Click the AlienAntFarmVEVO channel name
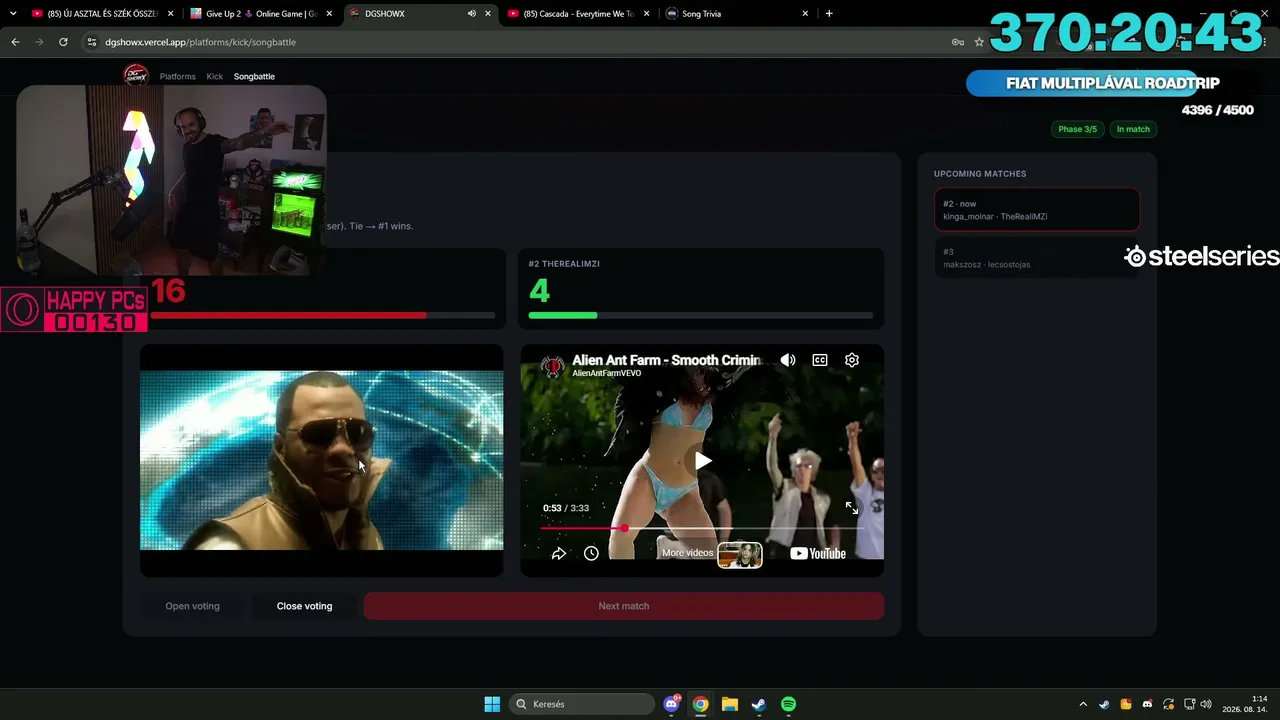Viewport: 1280px width, 720px height. (x=607, y=373)
